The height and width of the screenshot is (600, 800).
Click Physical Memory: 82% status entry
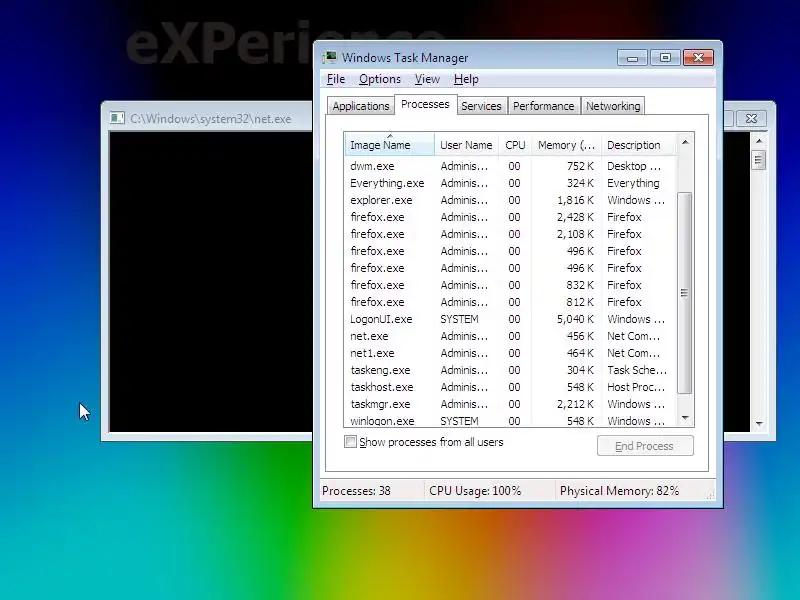point(619,491)
